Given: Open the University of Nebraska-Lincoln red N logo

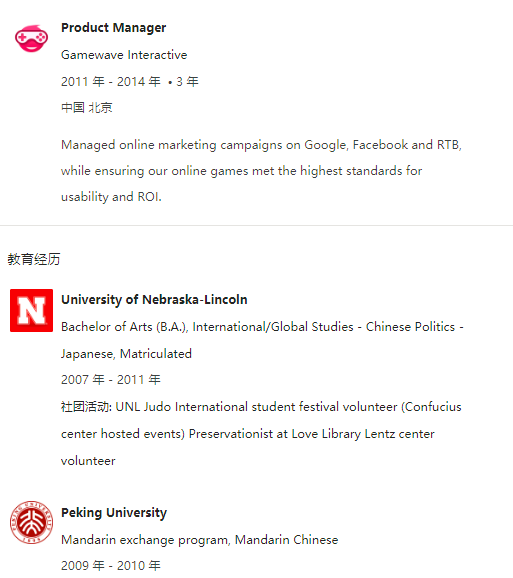Looking at the screenshot, I should click(31, 310).
